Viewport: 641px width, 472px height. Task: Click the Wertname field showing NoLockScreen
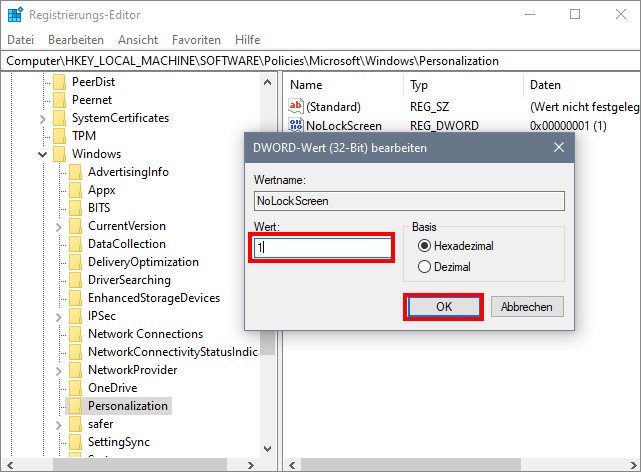pyautogui.click(x=409, y=201)
